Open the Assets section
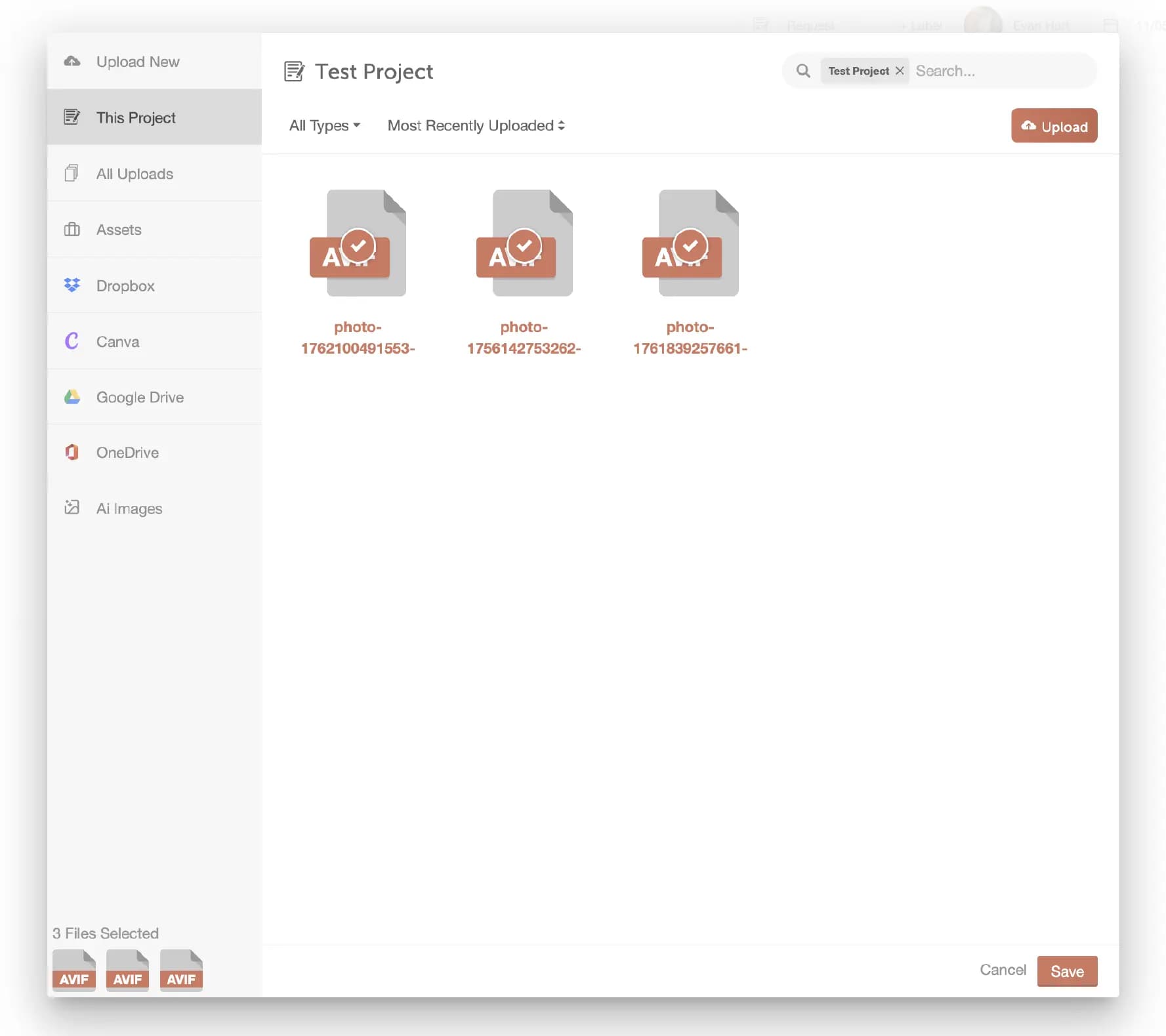 (119, 230)
